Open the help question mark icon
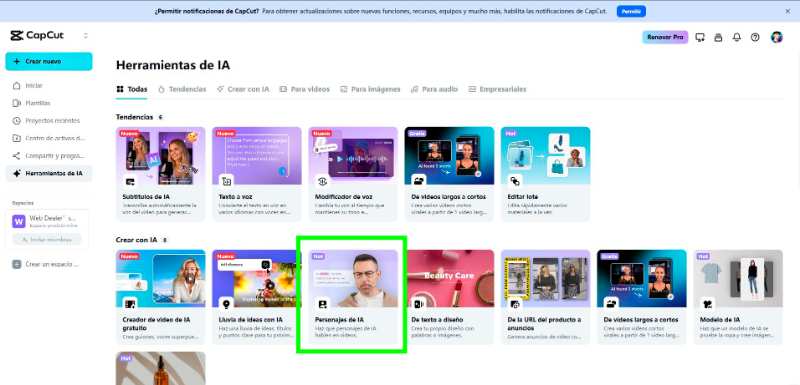Screen dimensions: 800x385 (755, 37)
